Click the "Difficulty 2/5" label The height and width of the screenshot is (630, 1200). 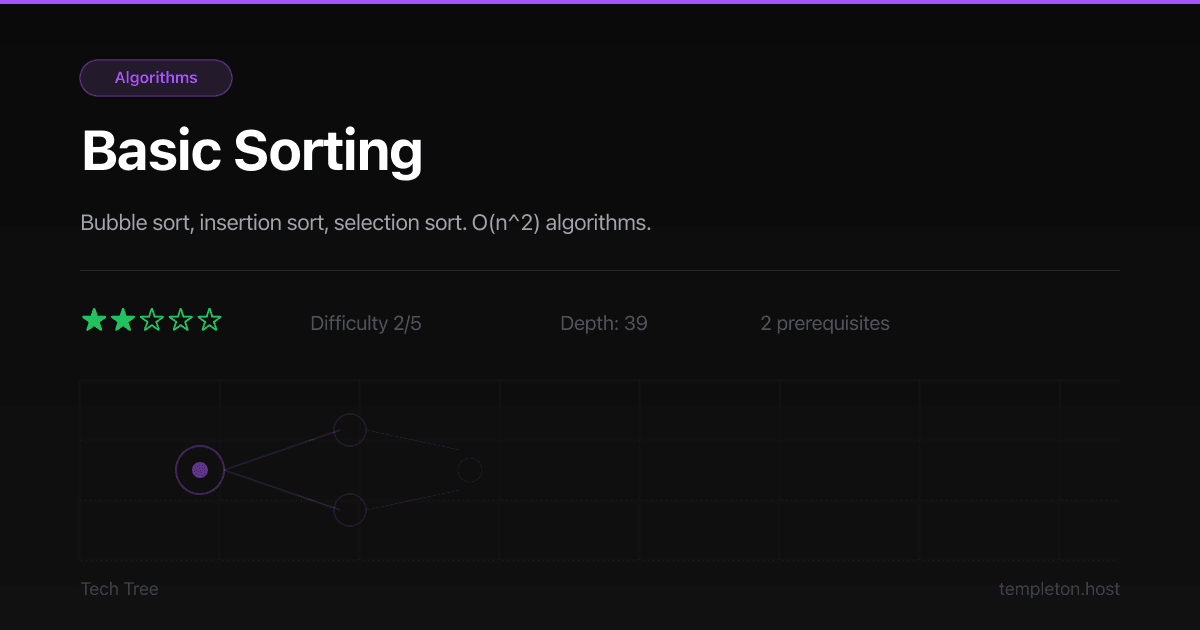pos(366,323)
